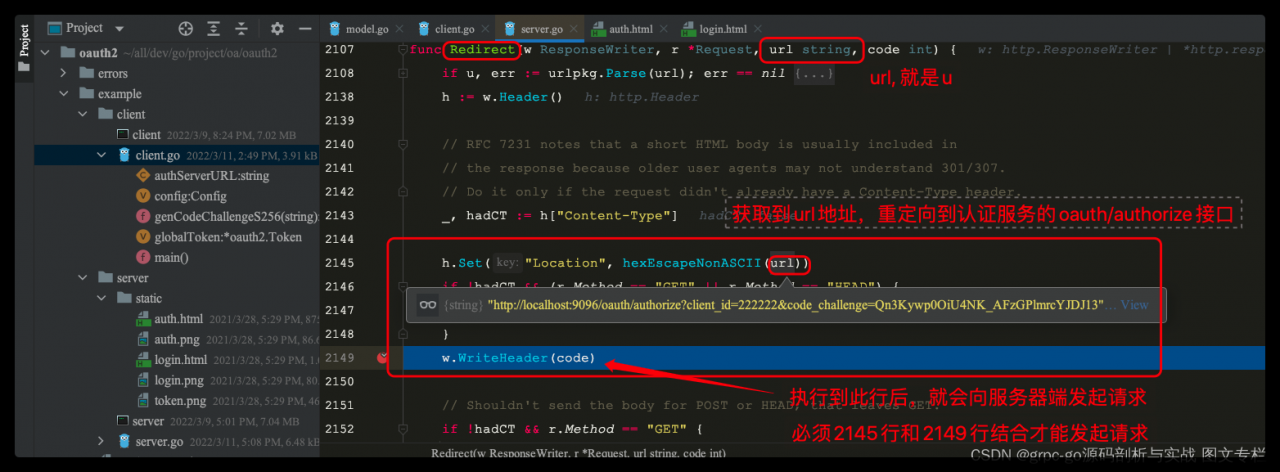Open auth.html in static folder
This screenshot has width=1280, height=472.
tap(178, 319)
